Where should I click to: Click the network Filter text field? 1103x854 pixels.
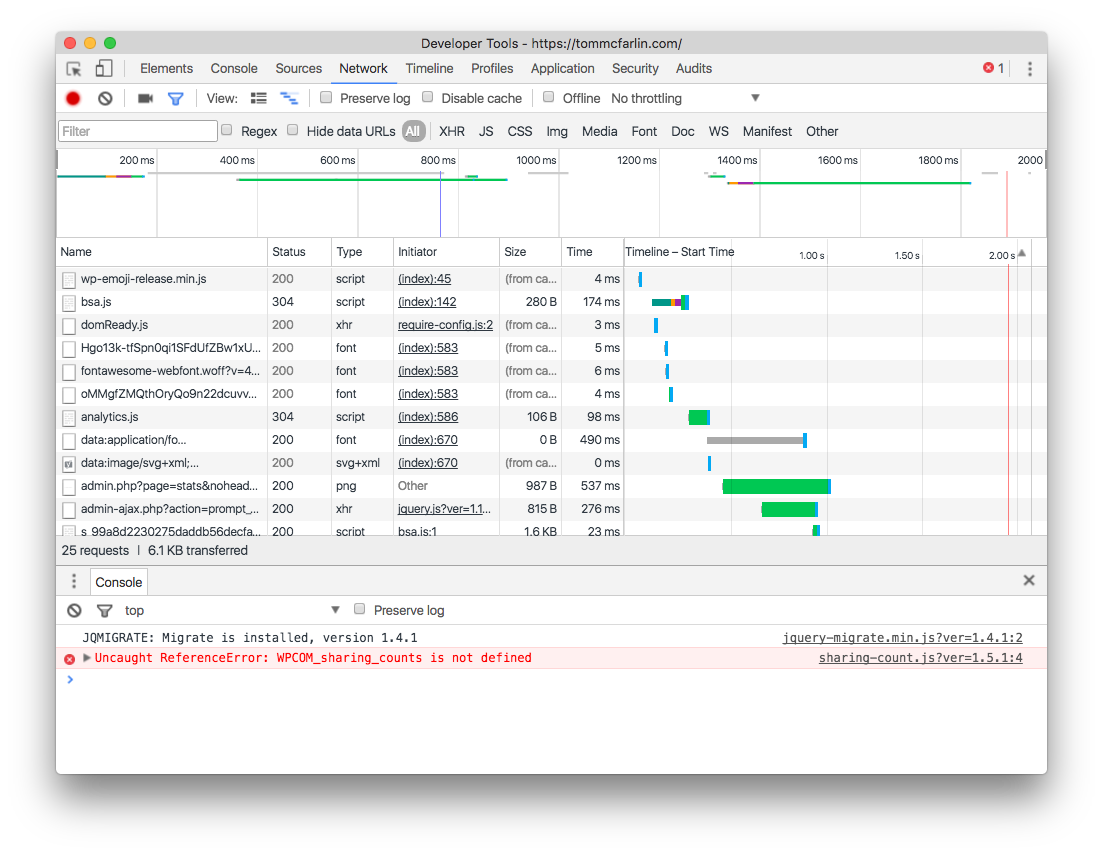tap(138, 131)
